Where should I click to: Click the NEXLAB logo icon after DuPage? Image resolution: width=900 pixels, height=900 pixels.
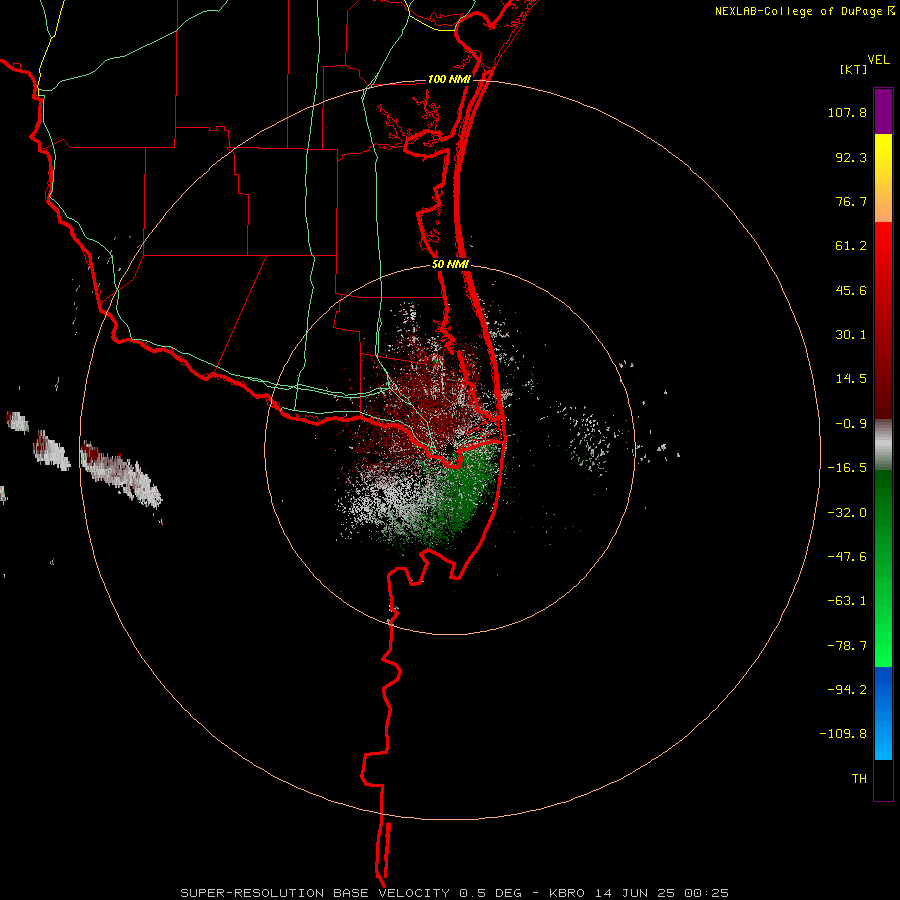(891, 11)
